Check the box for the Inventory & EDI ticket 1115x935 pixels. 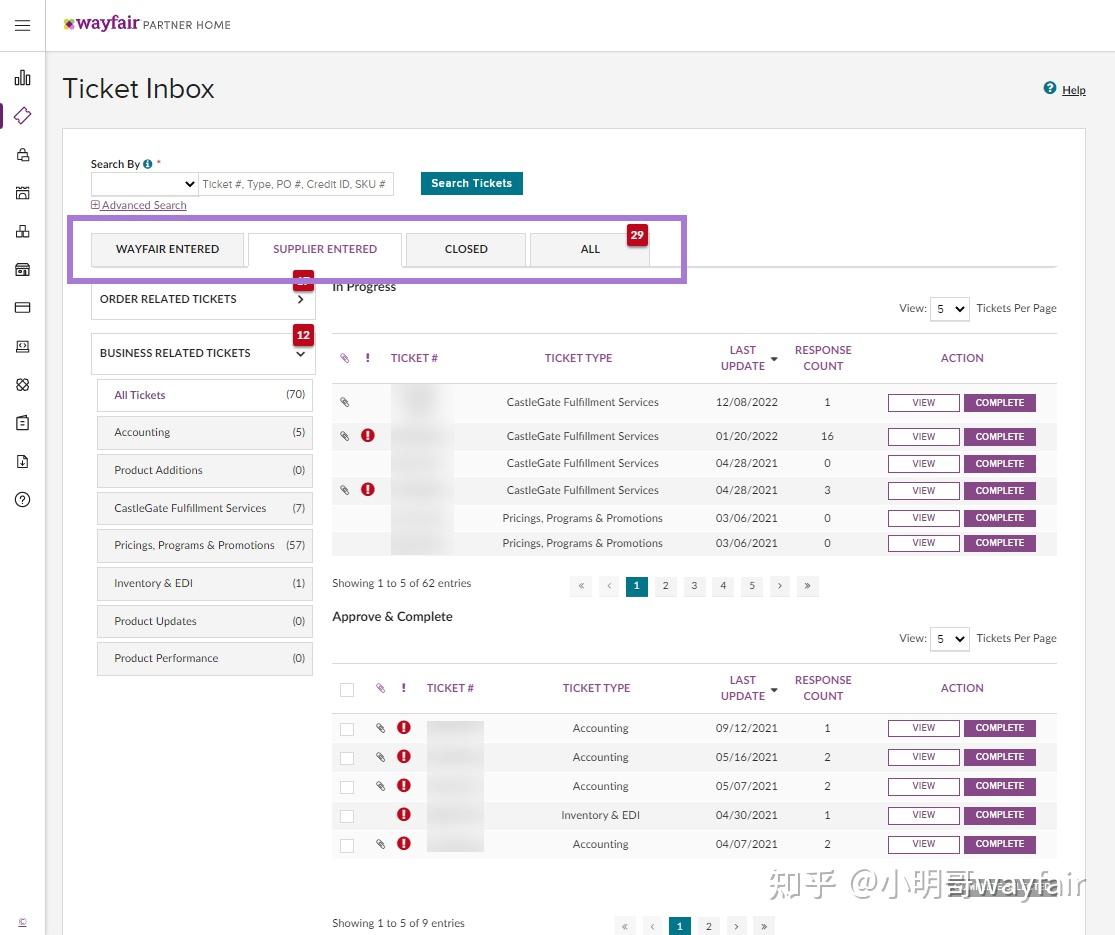point(346,815)
